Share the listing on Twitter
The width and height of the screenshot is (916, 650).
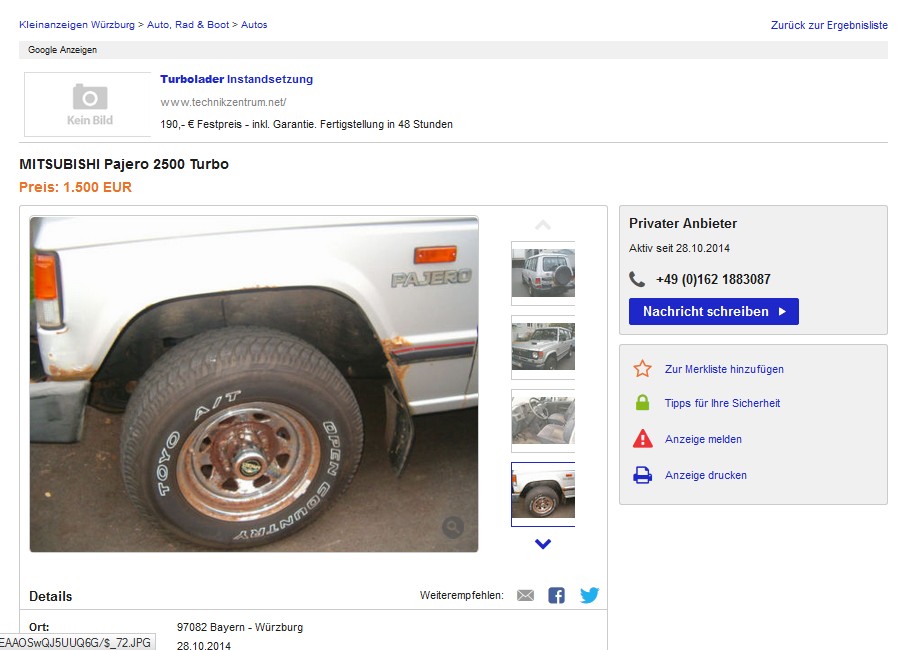click(x=589, y=595)
